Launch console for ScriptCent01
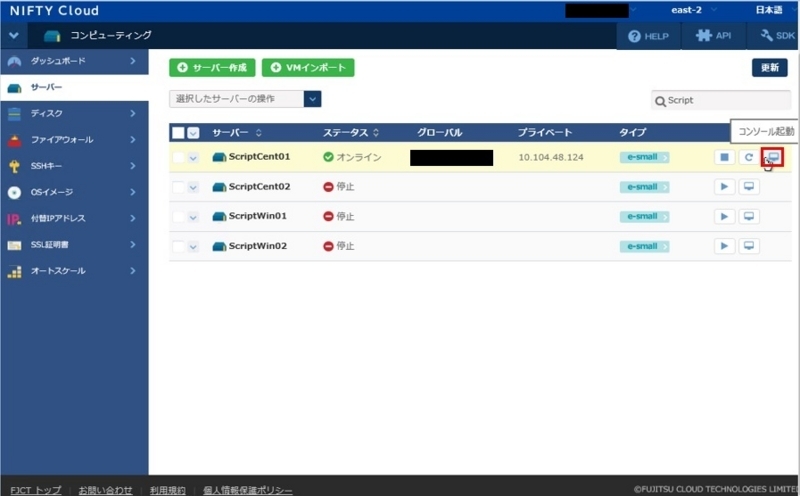This screenshot has width=800, height=496. [x=773, y=157]
